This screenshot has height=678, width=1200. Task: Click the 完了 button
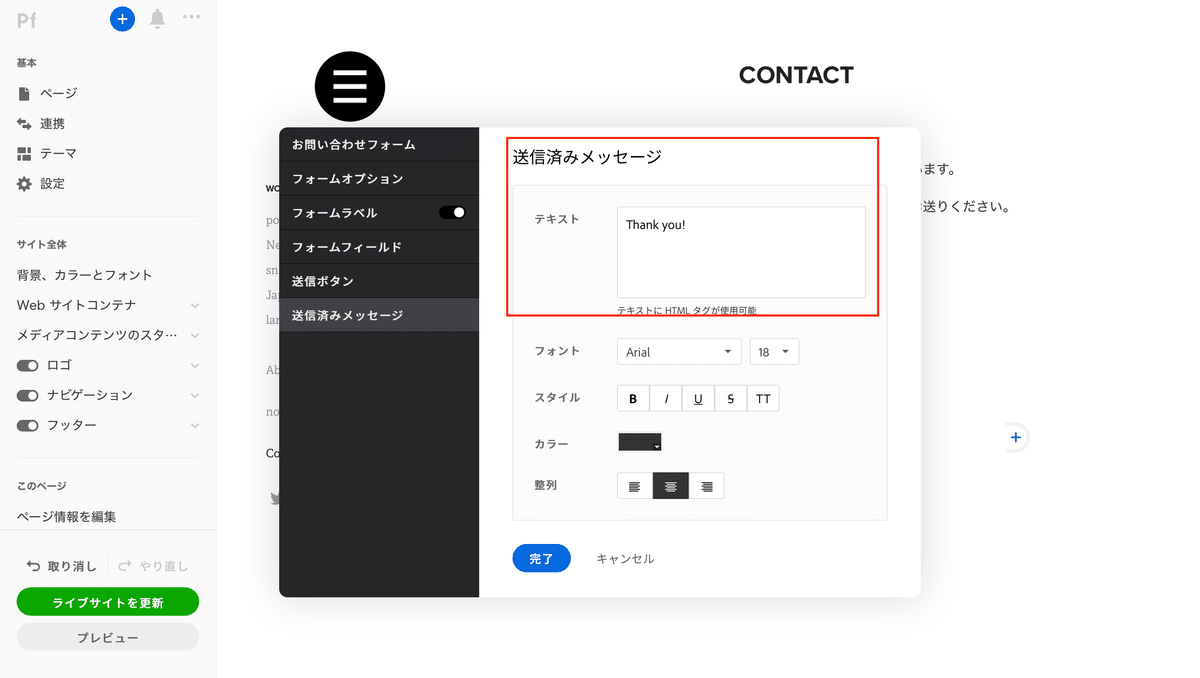pos(541,558)
